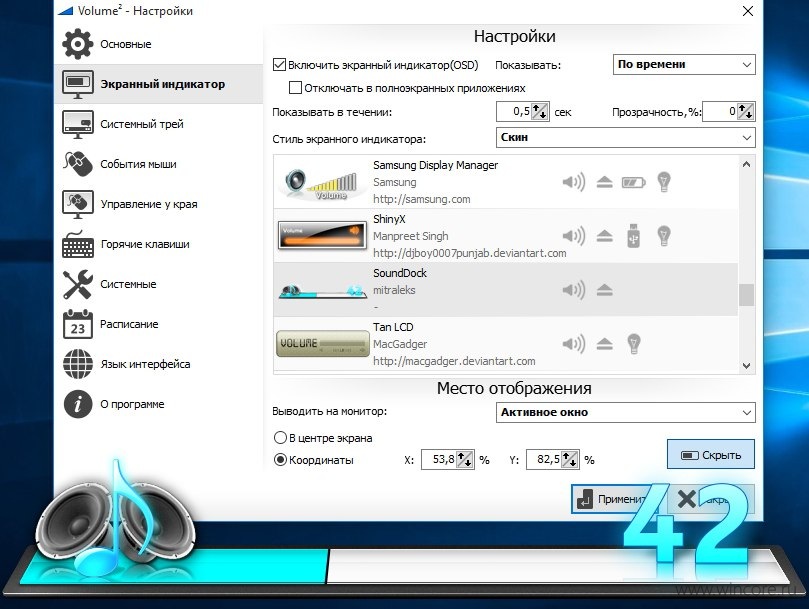Click the skin list scroll-up arrow

tap(746, 164)
